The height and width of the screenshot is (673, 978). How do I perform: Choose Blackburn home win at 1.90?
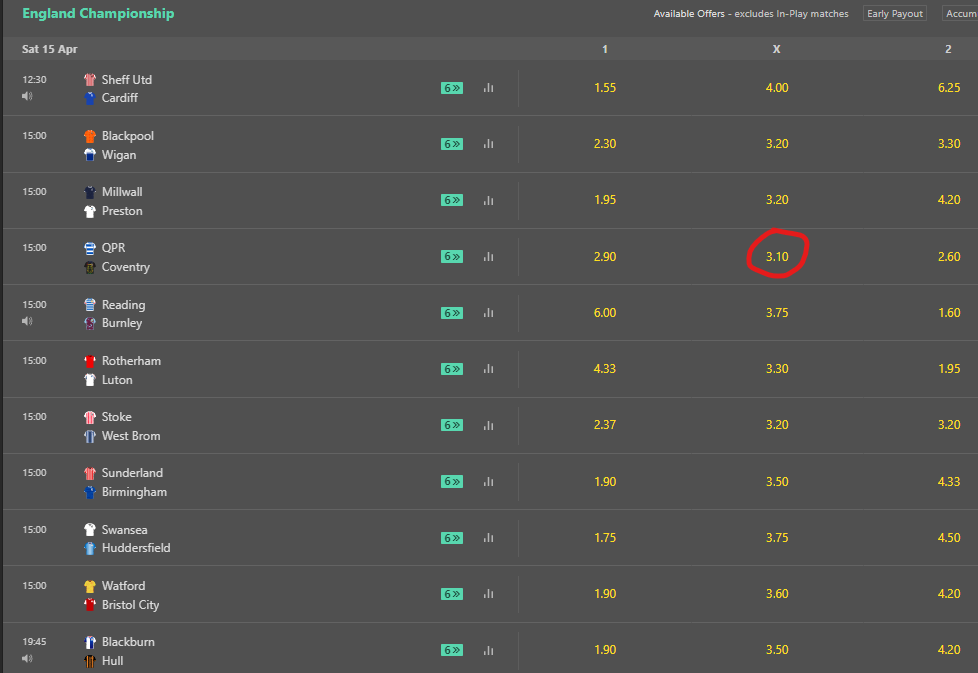[x=604, y=650]
